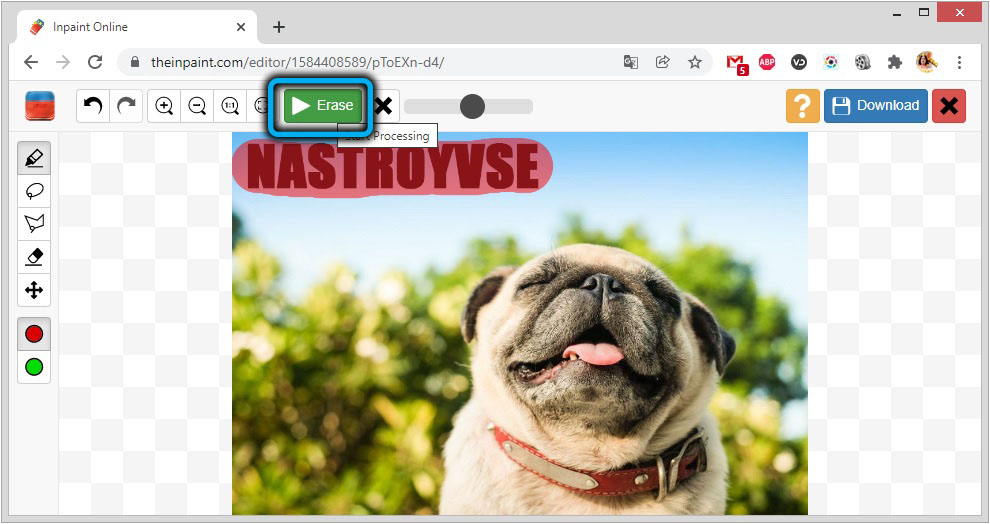Image resolution: width=990 pixels, height=524 pixels.
Task: Zoom out of the image
Action: [x=197, y=105]
